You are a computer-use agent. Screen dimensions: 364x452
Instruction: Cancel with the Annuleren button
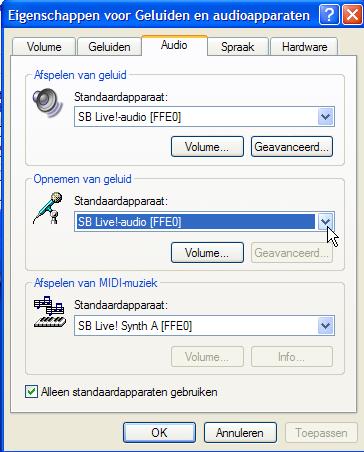point(240,433)
